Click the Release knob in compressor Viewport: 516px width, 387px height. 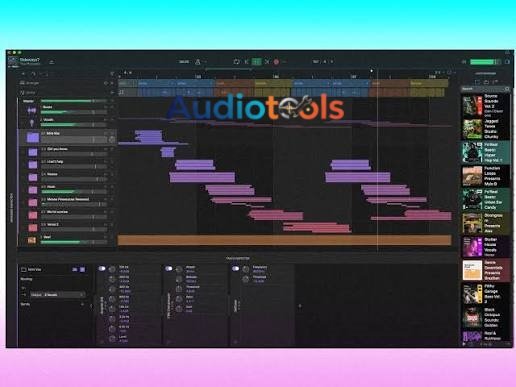coord(179,279)
